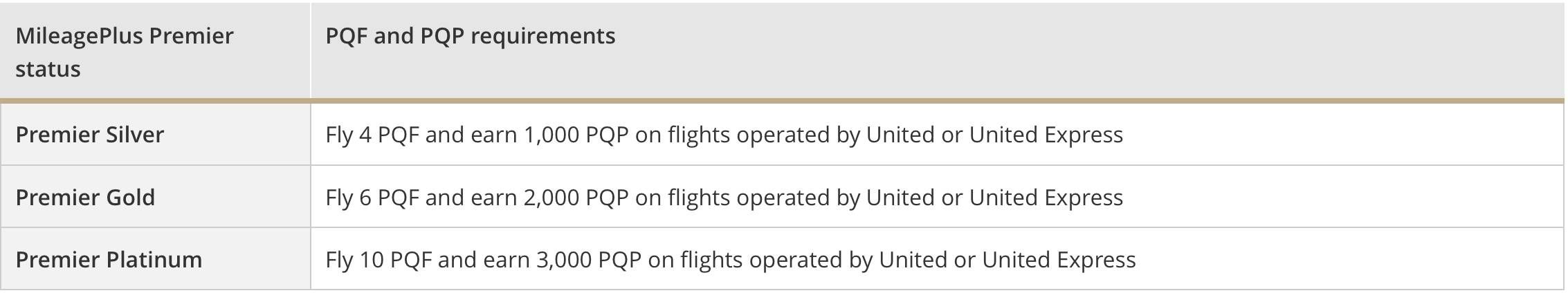Click the PQF and PQP requirements header
This screenshot has width=1568, height=293.
(470, 36)
